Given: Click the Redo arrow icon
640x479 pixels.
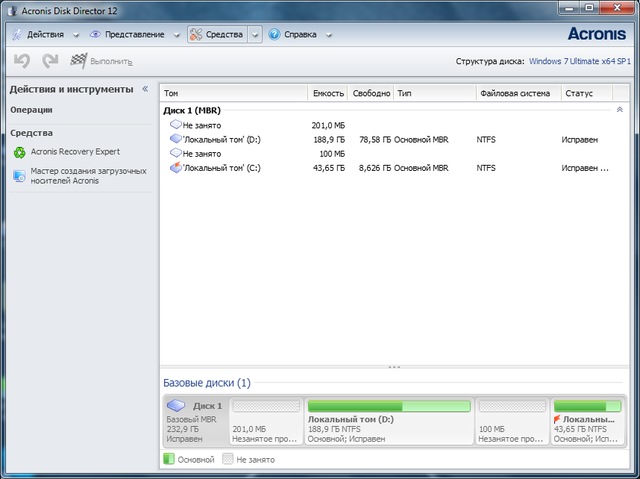Looking at the screenshot, I should (50, 61).
